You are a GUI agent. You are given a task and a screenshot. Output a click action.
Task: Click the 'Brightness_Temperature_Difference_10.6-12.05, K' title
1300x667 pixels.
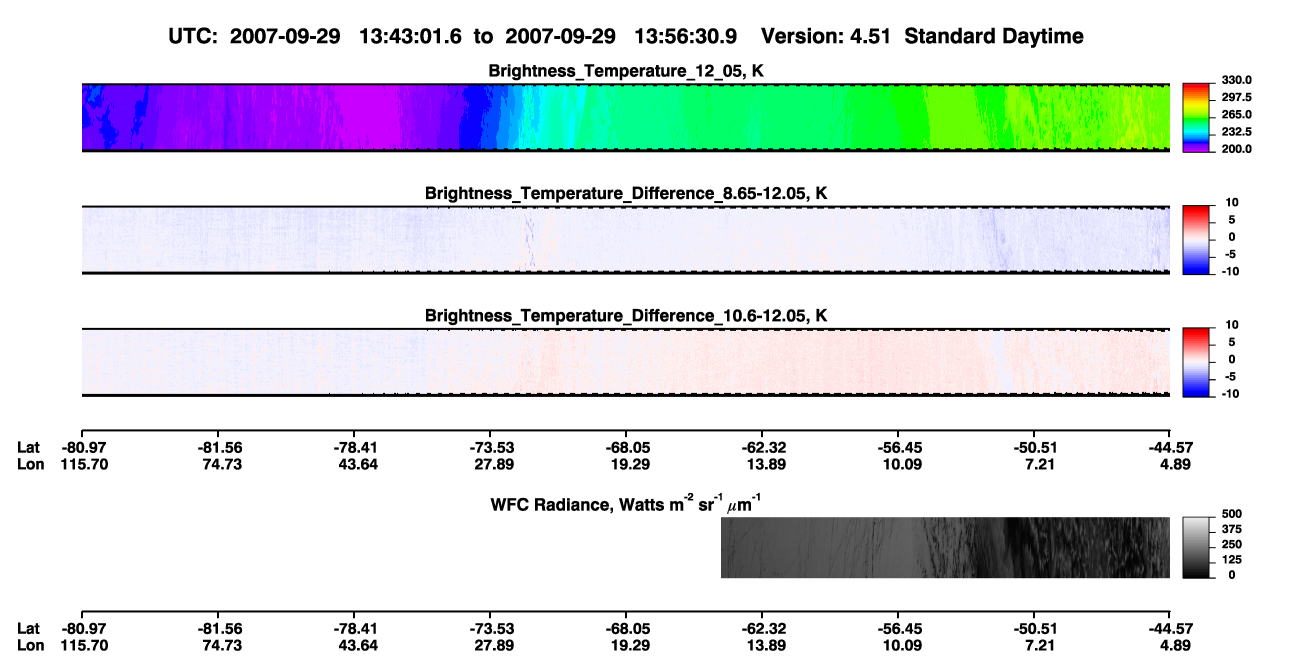(x=626, y=316)
